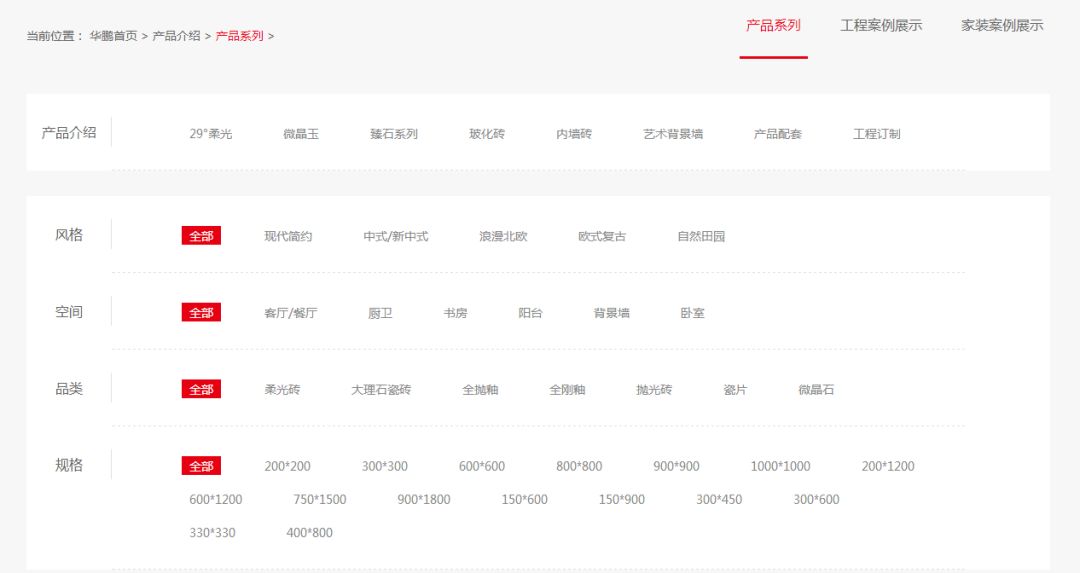This screenshot has width=1080, height=573.
Task: Select the 750*1500 size option
Action: coord(320,500)
